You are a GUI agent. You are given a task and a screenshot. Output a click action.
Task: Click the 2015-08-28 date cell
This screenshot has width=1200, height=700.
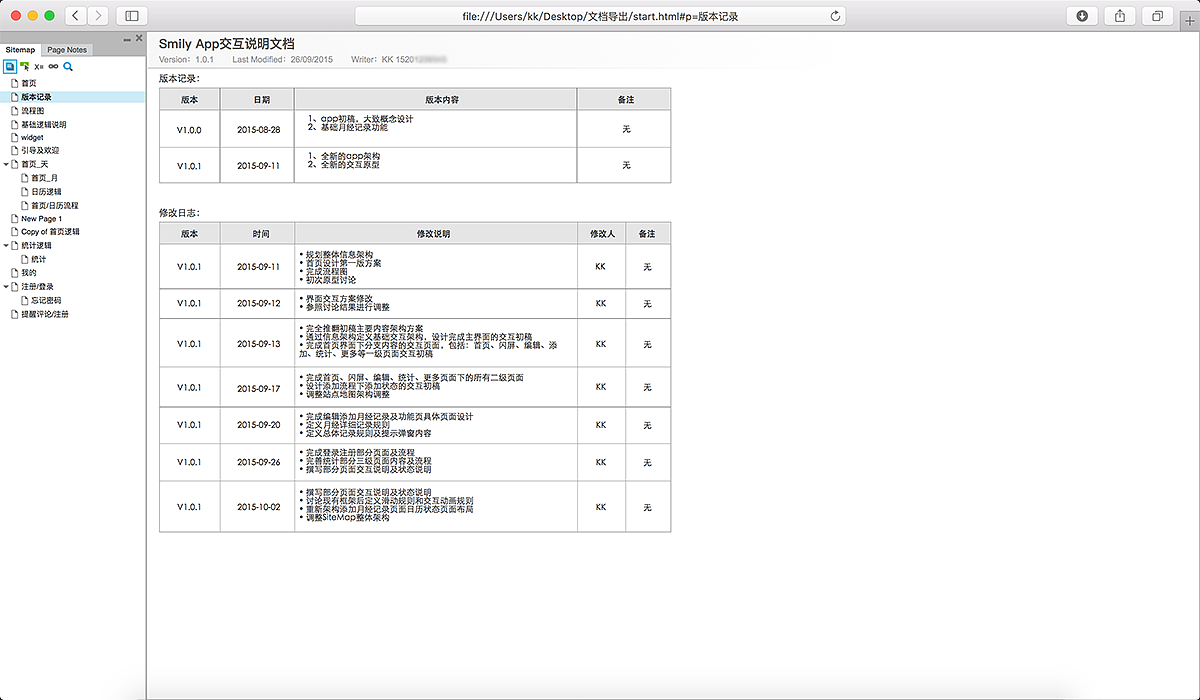click(258, 130)
